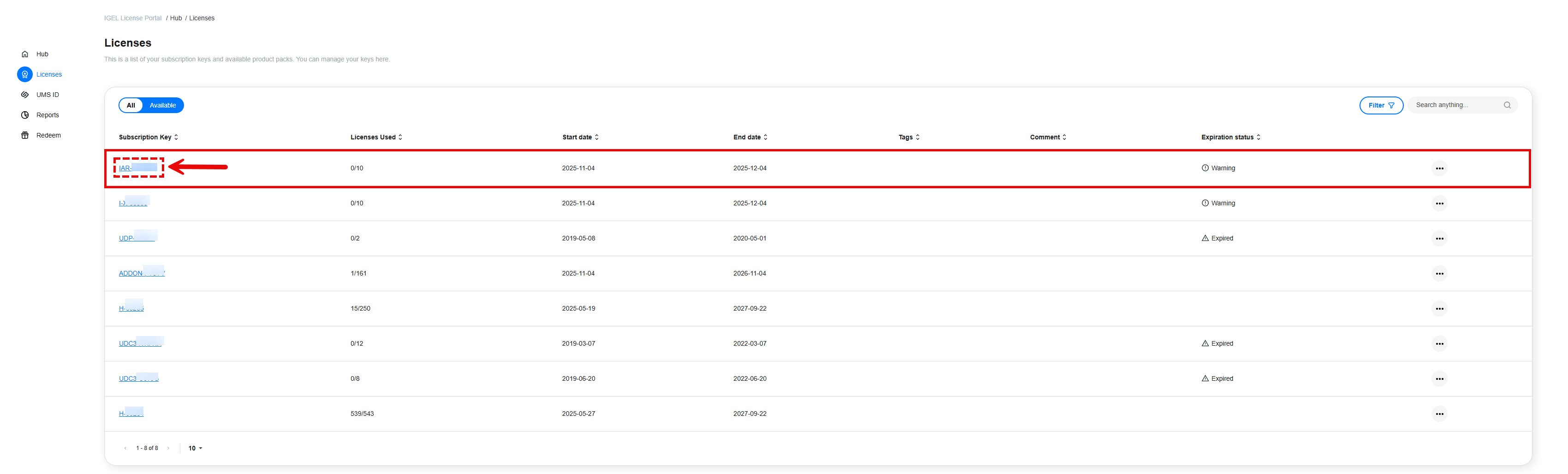This screenshot has width=1568, height=474.
Task: Open the rows-per-page dropdown showing 10
Action: [x=195, y=449]
